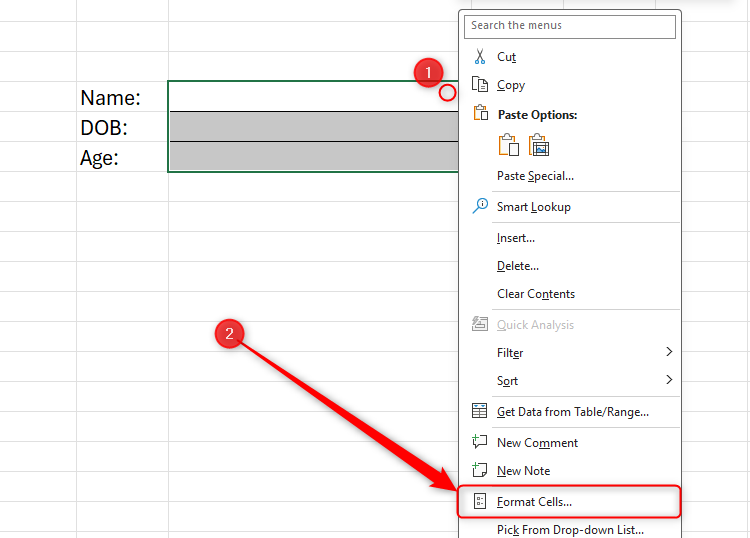Select Delete... in the context menu

coord(517,266)
